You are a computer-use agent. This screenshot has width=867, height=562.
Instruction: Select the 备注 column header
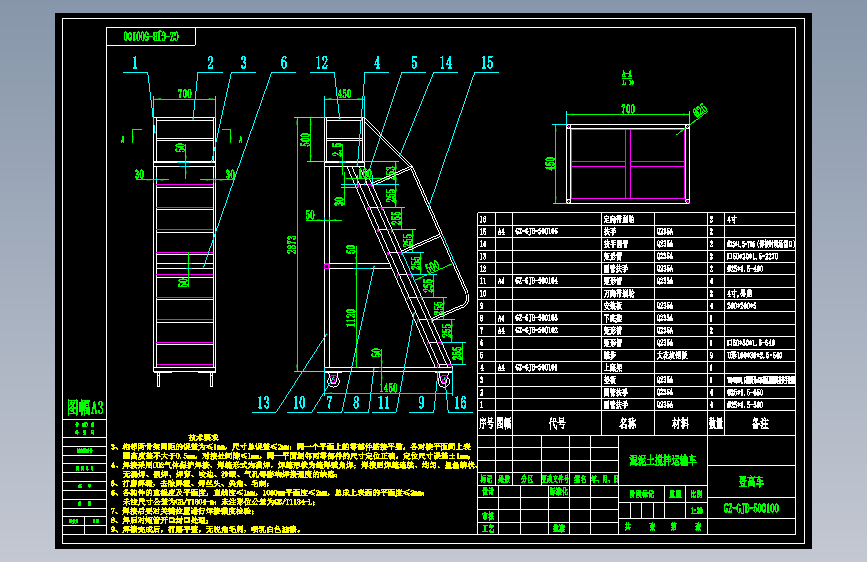760,423
